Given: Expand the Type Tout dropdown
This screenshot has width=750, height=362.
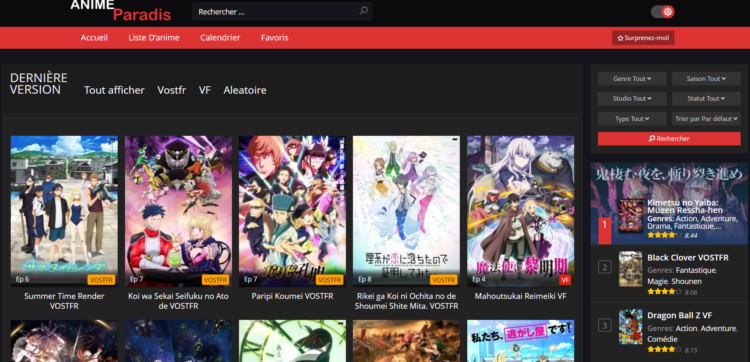Looking at the screenshot, I should (632, 119).
